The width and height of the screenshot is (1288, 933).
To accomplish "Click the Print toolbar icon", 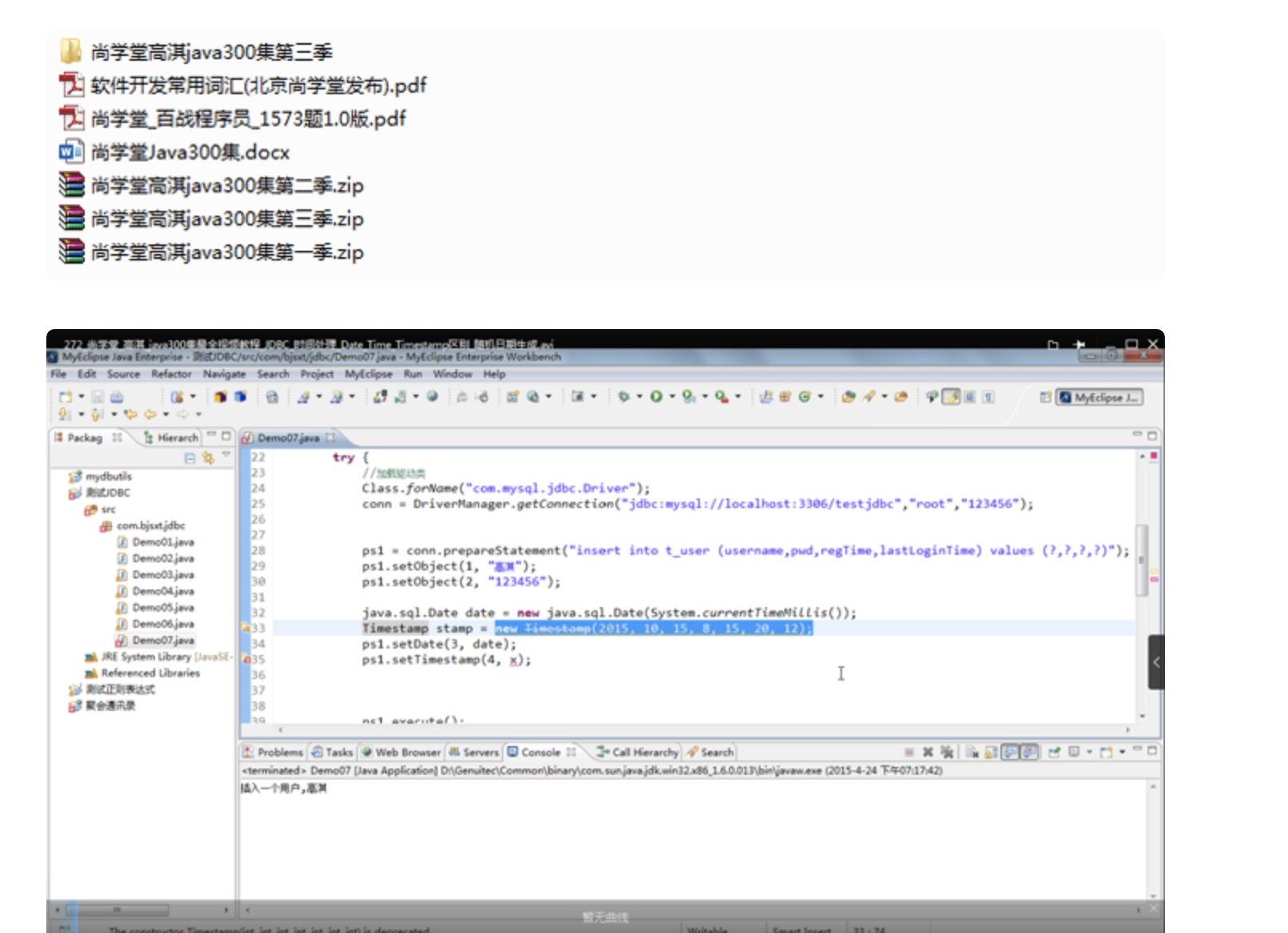I will click(117, 397).
